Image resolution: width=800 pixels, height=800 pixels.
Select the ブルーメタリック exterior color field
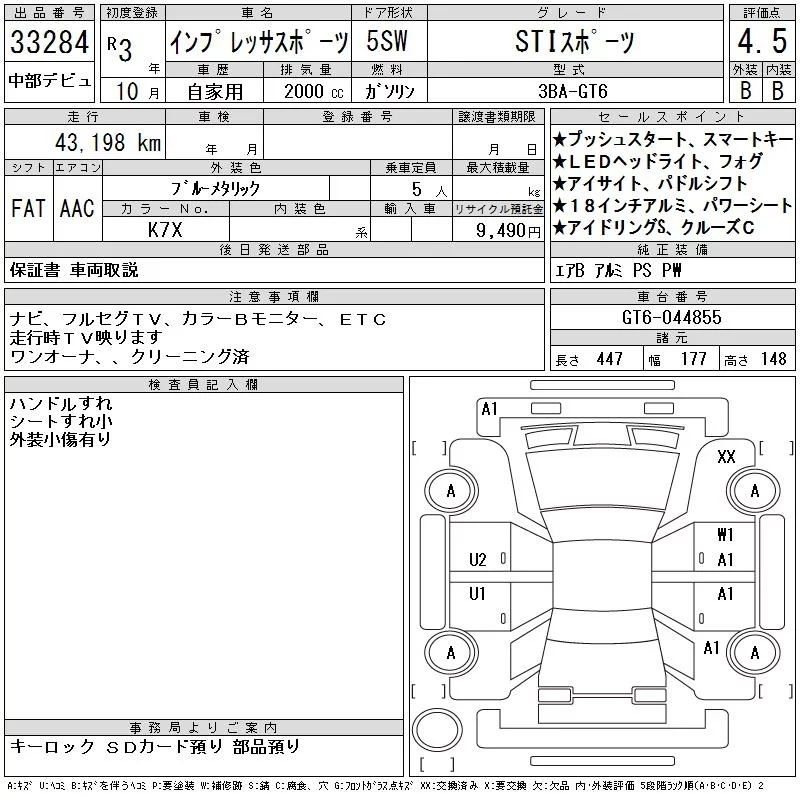click(216, 189)
